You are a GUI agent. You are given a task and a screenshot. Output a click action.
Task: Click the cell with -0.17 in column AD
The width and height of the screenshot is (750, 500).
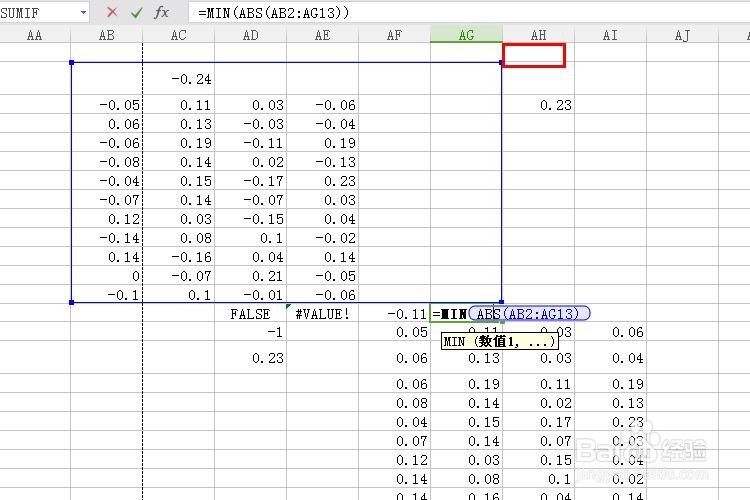[251, 181]
